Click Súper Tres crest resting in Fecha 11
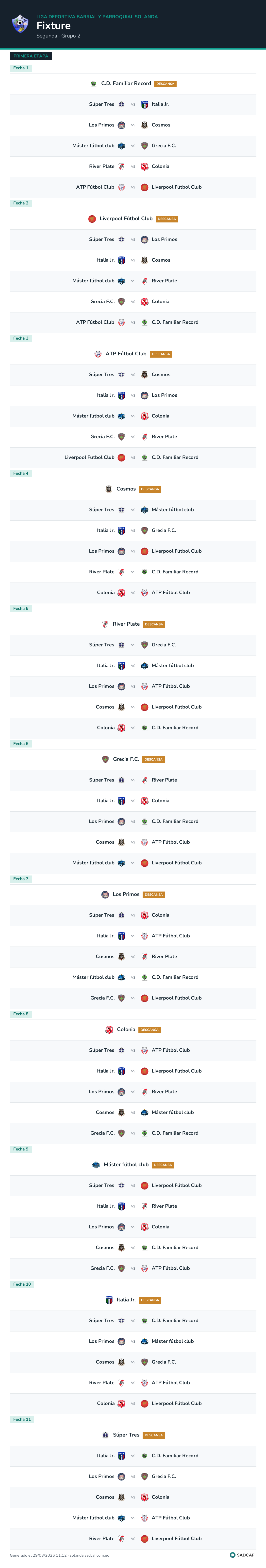The height and width of the screenshot is (1568, 266). [105, 1435]
